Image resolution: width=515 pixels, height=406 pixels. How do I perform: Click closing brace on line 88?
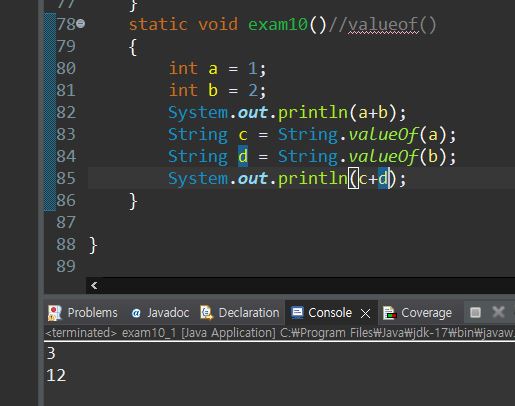[x=93, y=245]
